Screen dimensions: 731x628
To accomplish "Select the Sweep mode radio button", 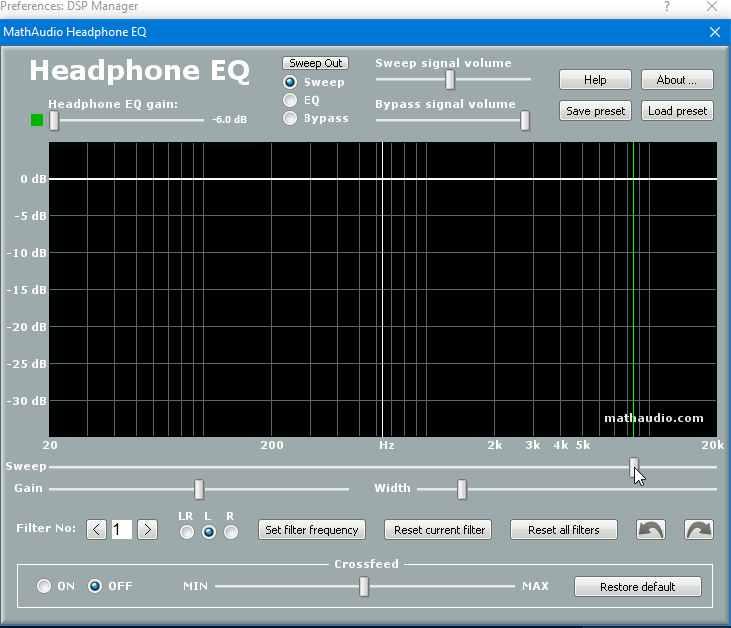I will (290, 82).
